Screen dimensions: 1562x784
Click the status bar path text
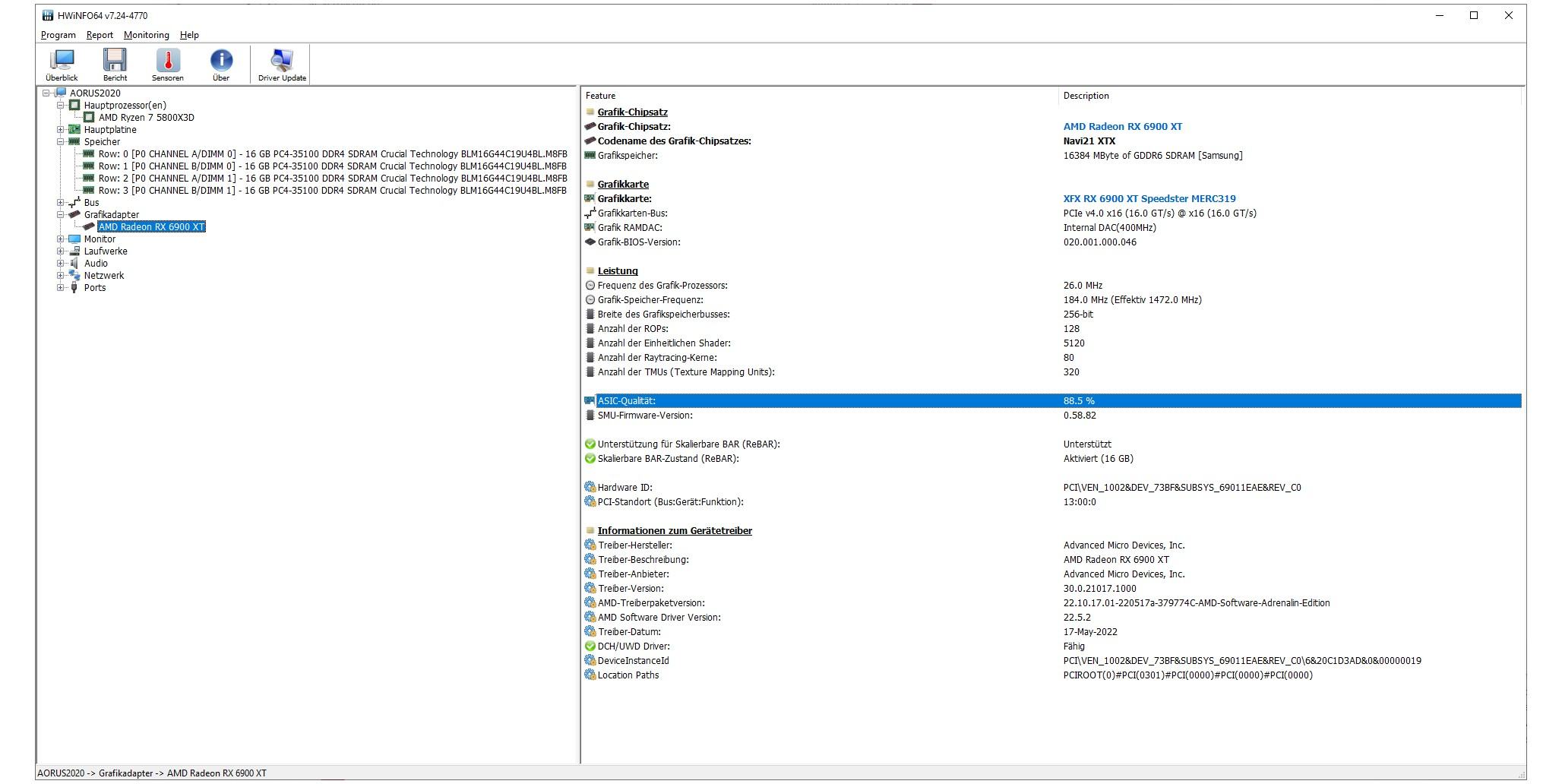[152, 773]
